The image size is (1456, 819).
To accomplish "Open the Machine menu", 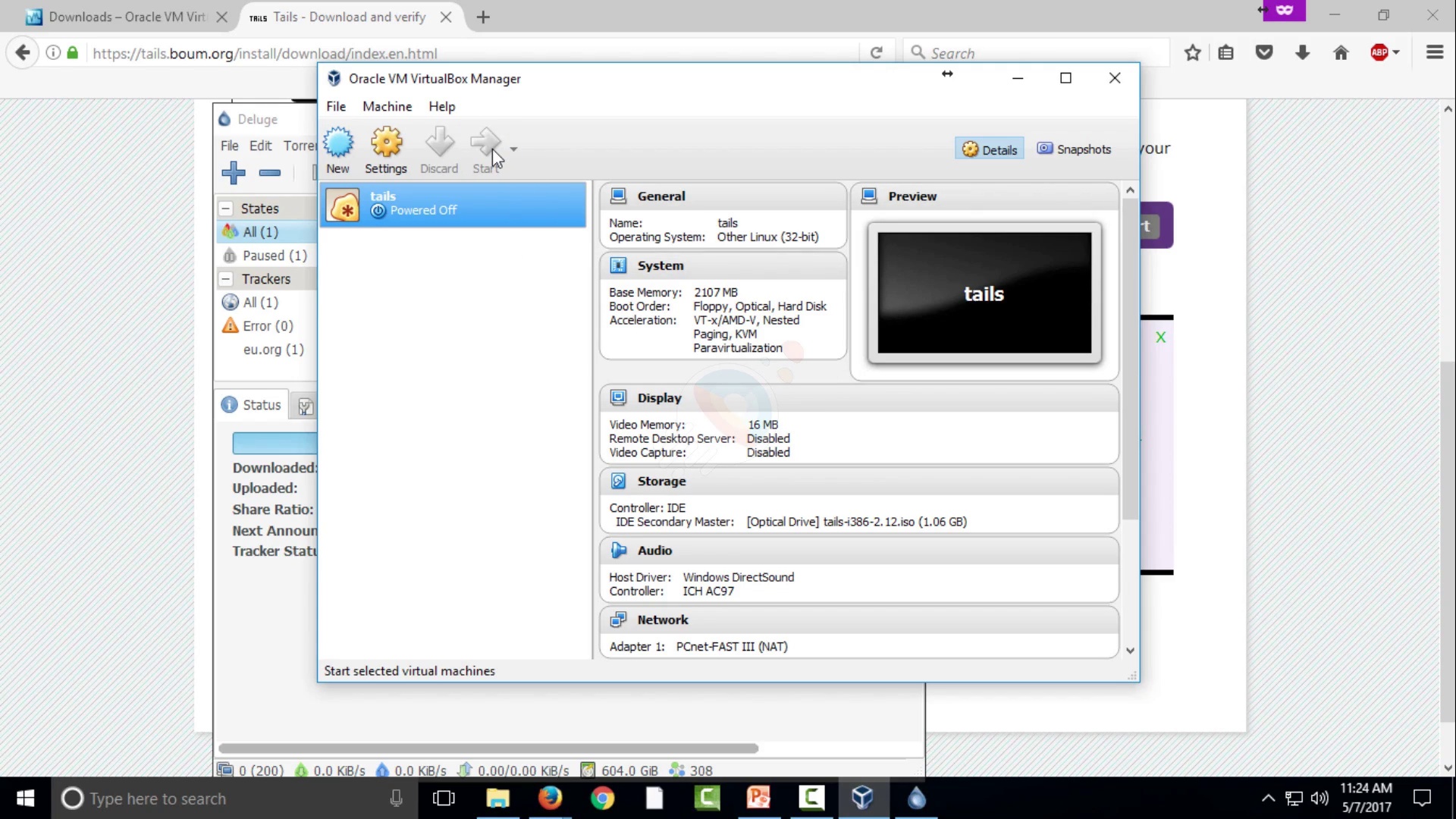I will click(387, 106).
